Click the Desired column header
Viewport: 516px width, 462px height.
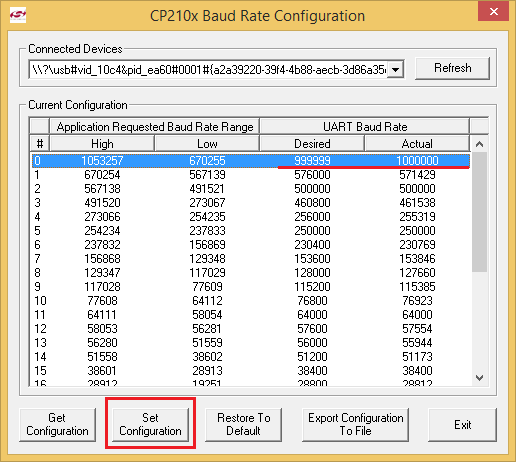312,144
